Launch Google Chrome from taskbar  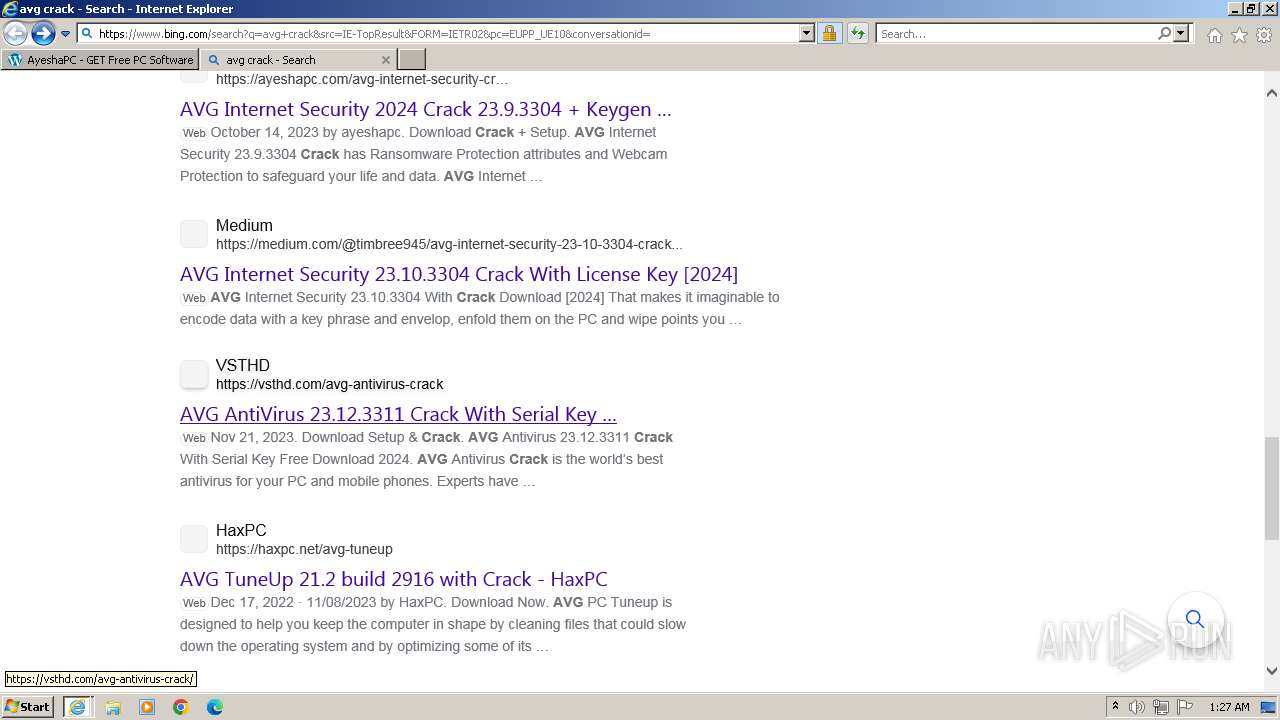click(x=181, y=707)
